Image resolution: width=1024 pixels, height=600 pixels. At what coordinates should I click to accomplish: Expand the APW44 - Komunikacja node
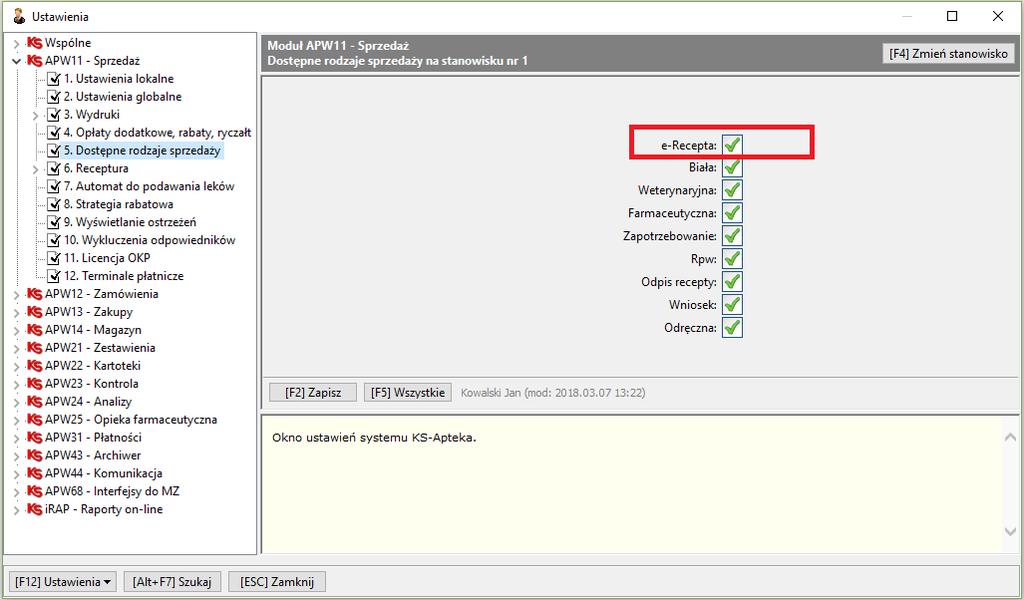pyautogui.click(x=16, y=474)
